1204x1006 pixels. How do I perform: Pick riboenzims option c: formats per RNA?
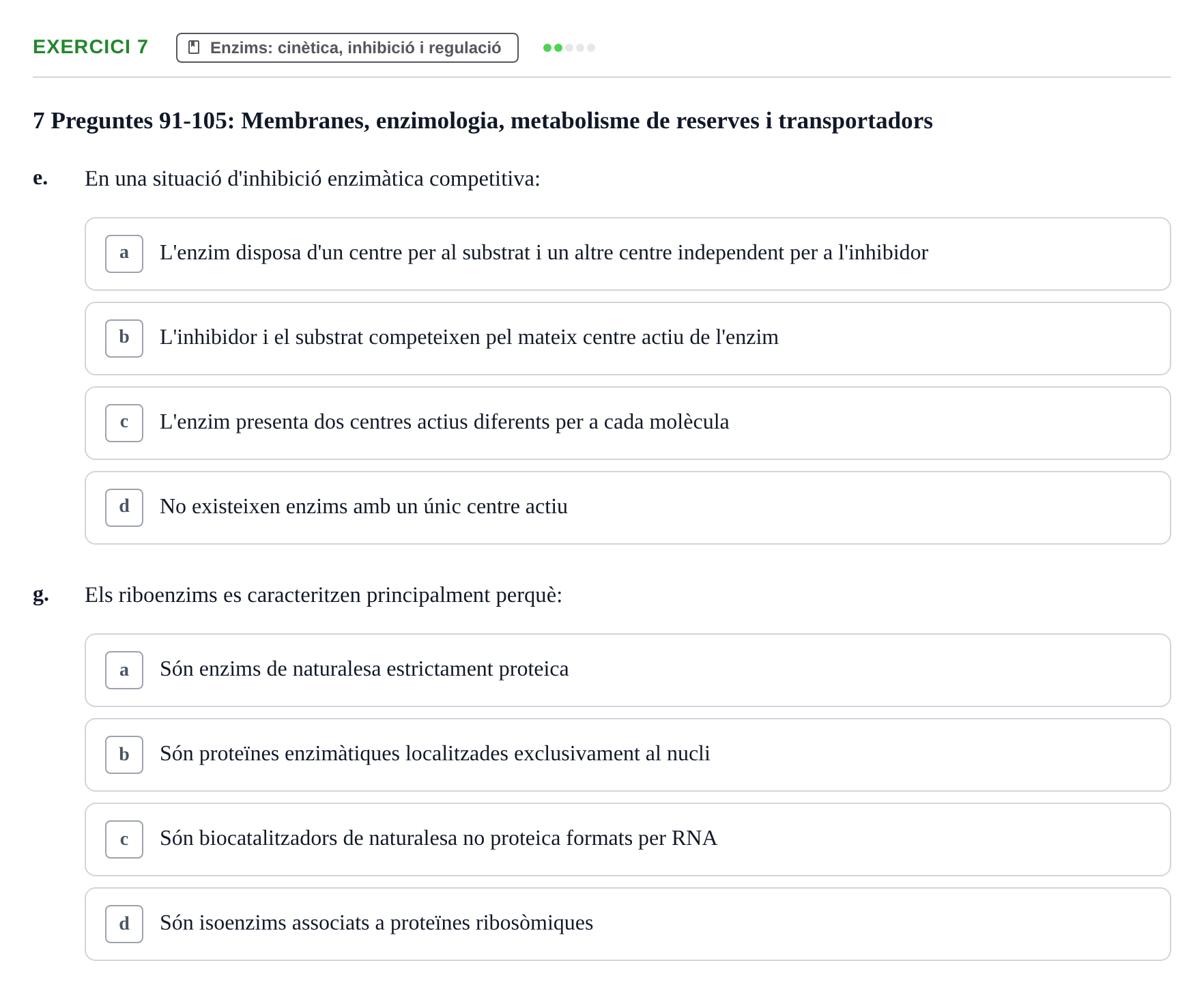[x=627, y=839]
